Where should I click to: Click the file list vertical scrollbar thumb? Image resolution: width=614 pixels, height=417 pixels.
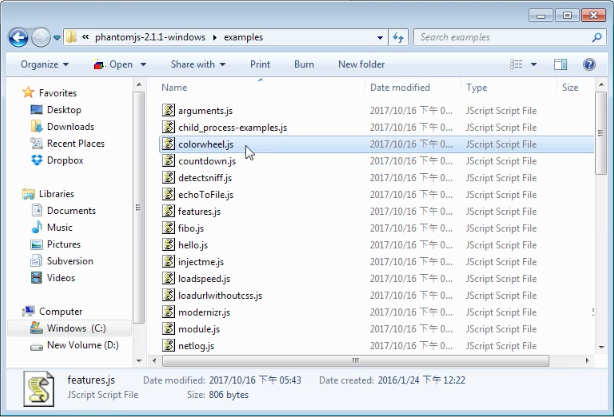601,133
